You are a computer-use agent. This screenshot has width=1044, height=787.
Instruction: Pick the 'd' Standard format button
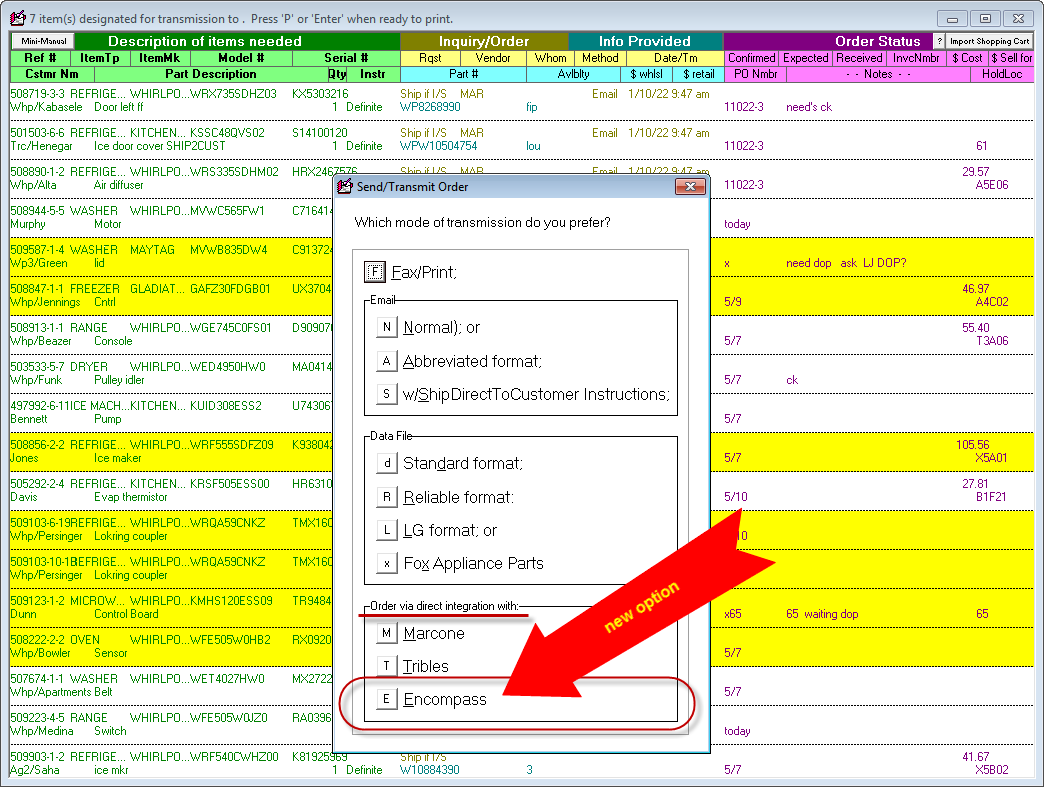(x=387, y=463)
